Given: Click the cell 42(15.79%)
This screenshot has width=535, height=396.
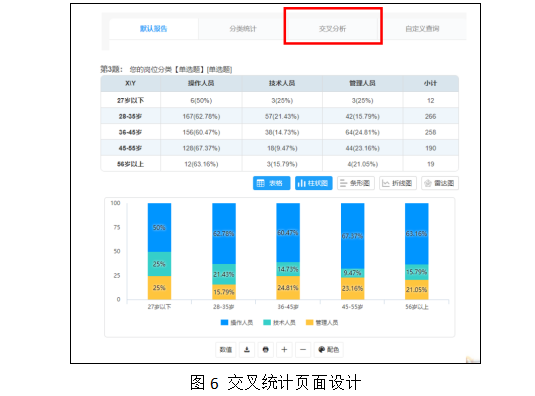Looking at the screenshot, I should (x=362, y=116).
